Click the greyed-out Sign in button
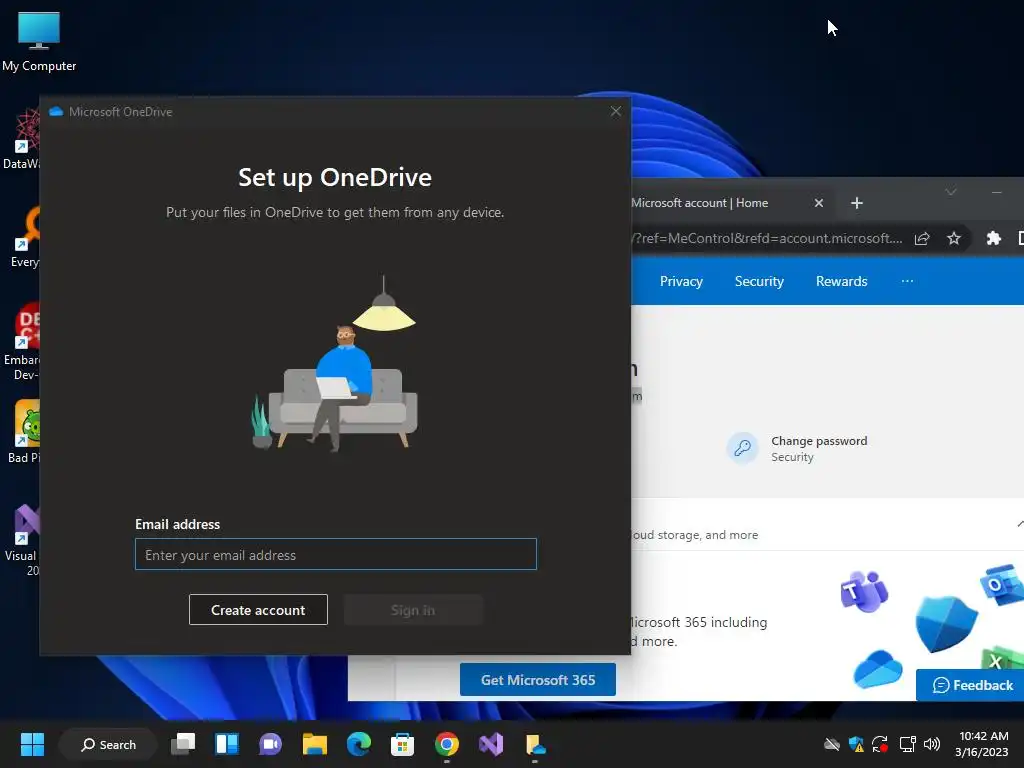The height and width of the screenshot is (768, 1024). coord(413,609)
